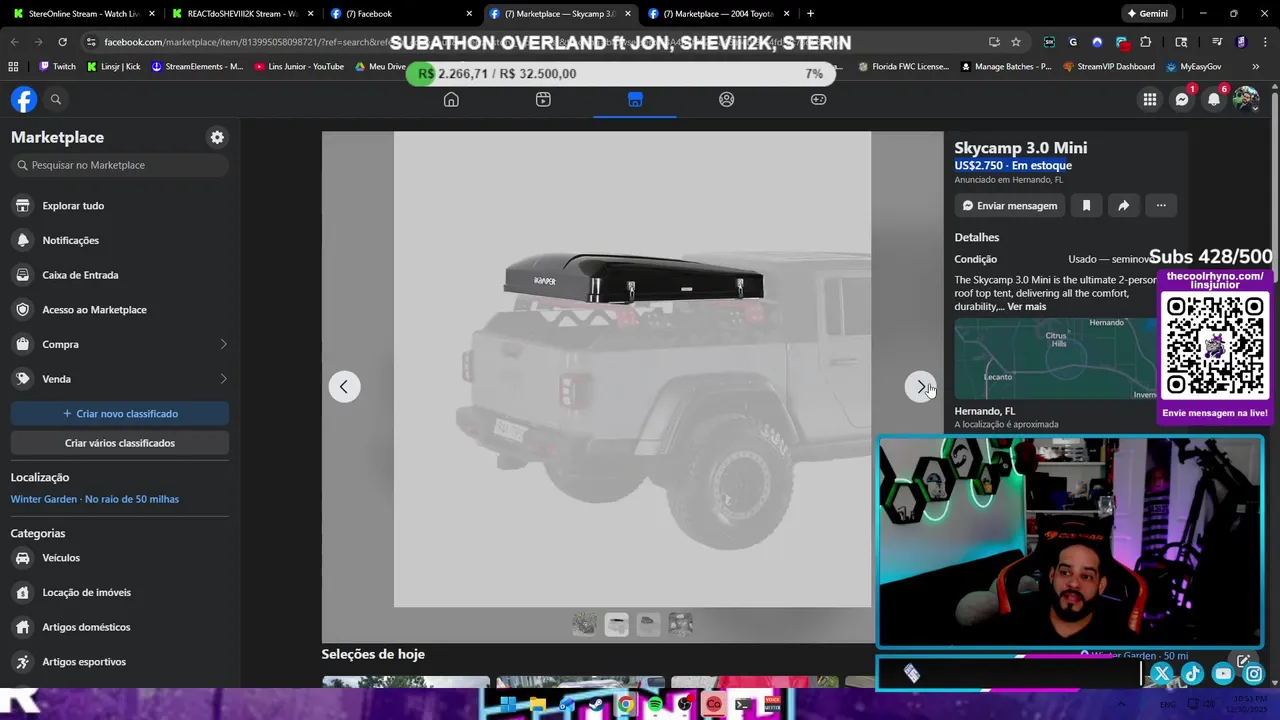This screenshot has width=1280, height=720.
Task: Browse the Locação de imóveis category
Action: pyautogui.click(x=119, y=592)
